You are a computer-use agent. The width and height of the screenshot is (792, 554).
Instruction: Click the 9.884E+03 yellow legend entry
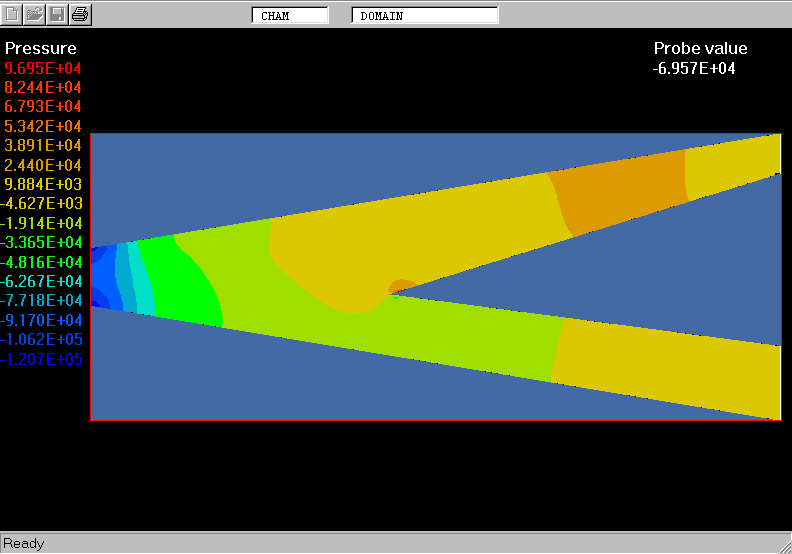pyautogui.click(x=43, y=184)
